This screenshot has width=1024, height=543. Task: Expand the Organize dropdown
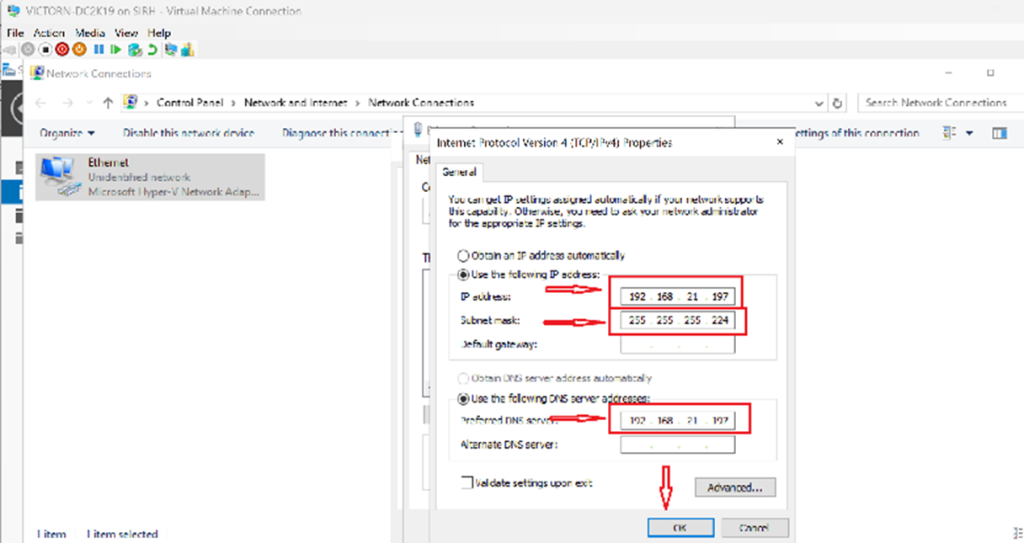(x=68, y=133)
